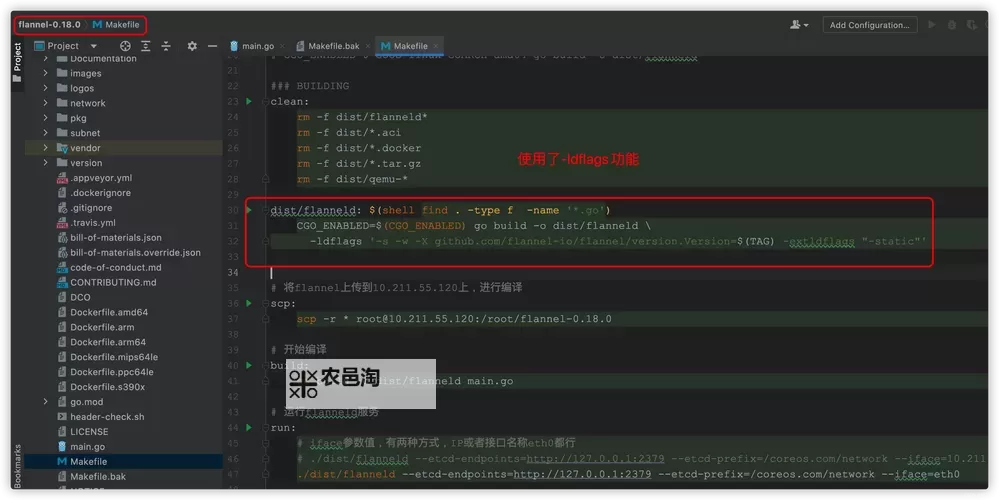The image size is (999, 500).
Task: Open the Project tool window side tab
Action: coord(17,62)
